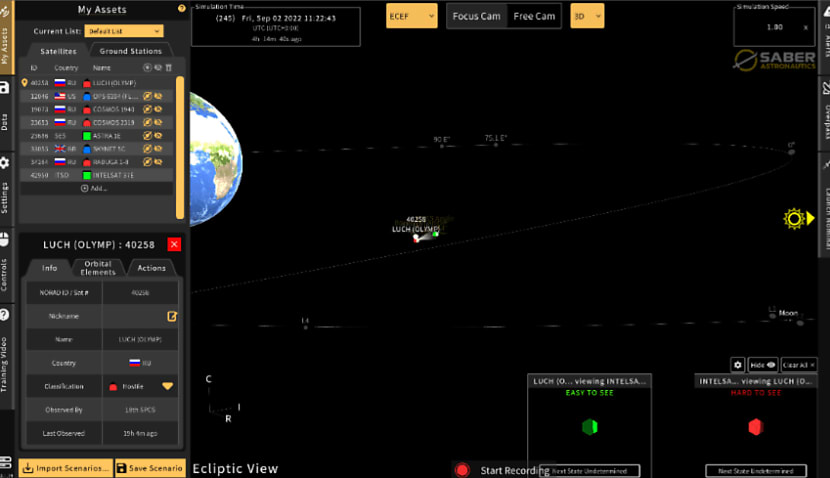
Task: Open viewing panel settings gear
Action: click(737, 365)
